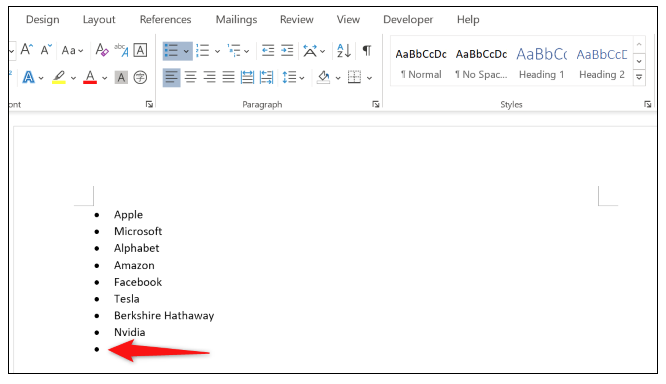
Task: Click the Nvidia list item
Action: 130,333
